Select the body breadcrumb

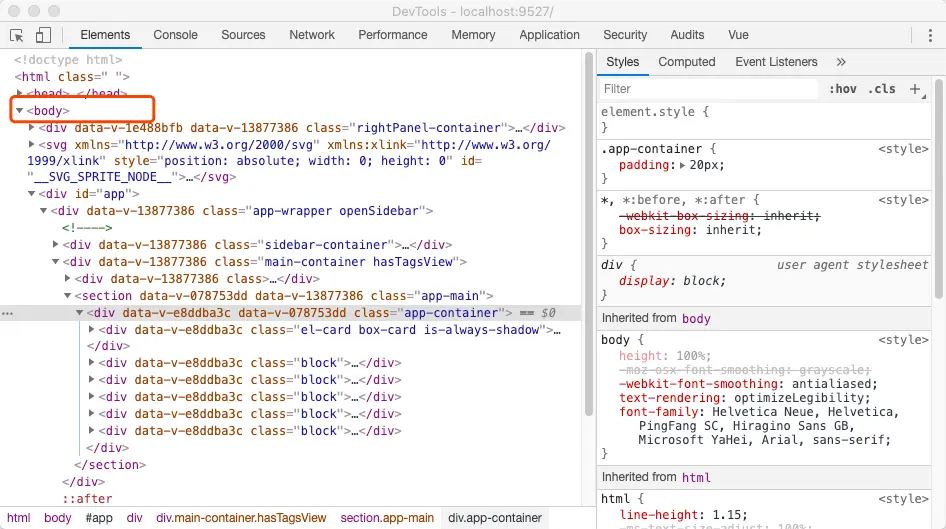57,518
